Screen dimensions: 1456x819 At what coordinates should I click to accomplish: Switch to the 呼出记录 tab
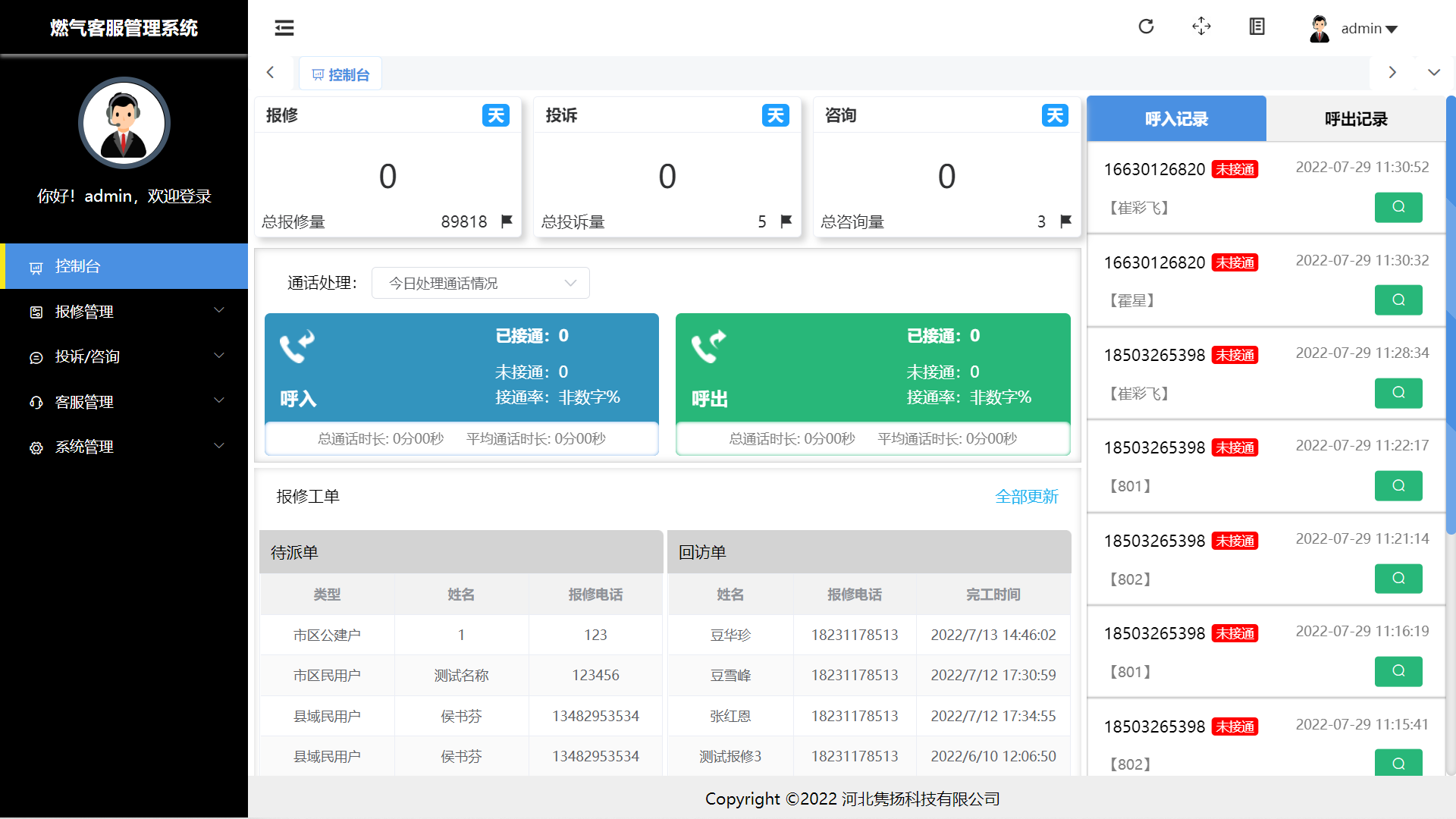[1356, 118]
